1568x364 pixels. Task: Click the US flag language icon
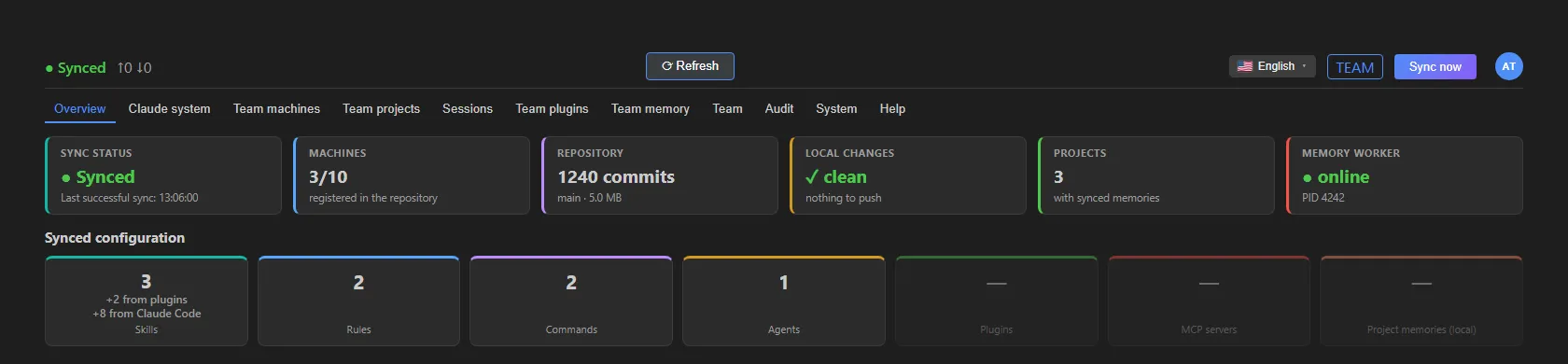[1245, 66]
